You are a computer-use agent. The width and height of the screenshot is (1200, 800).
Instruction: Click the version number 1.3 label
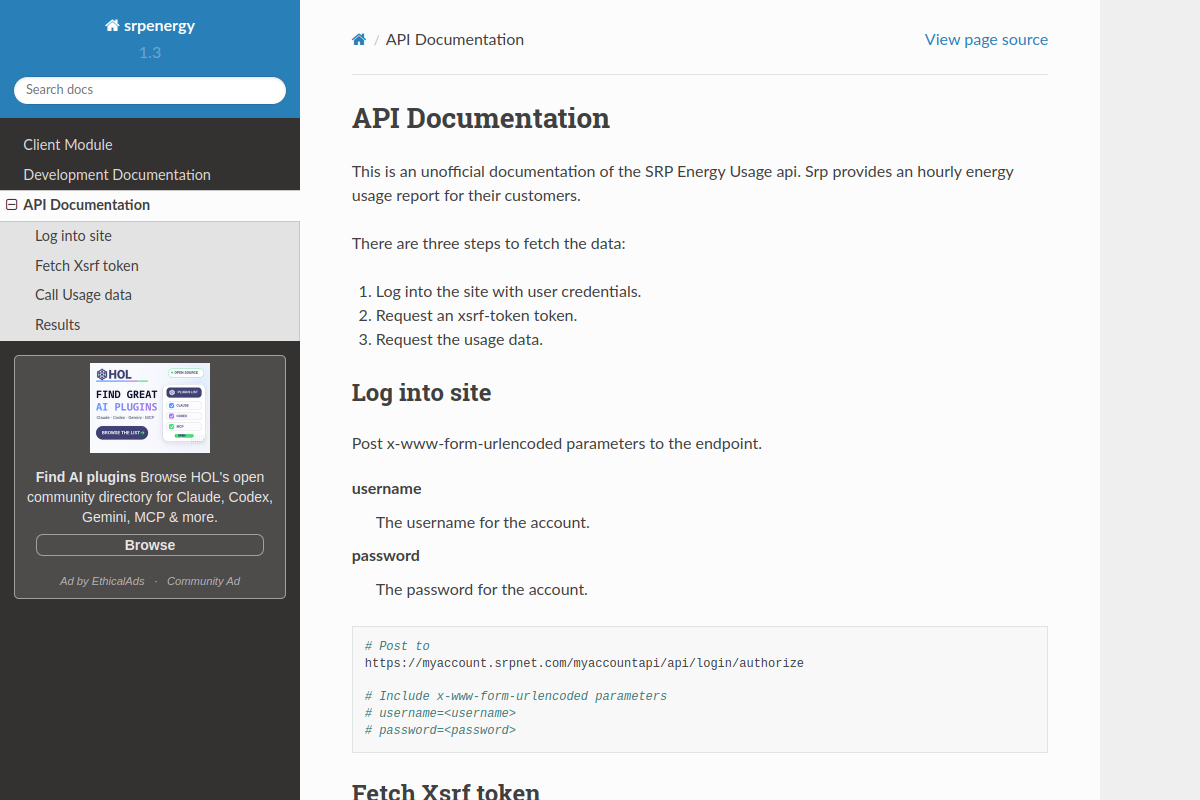pos(150,52)
